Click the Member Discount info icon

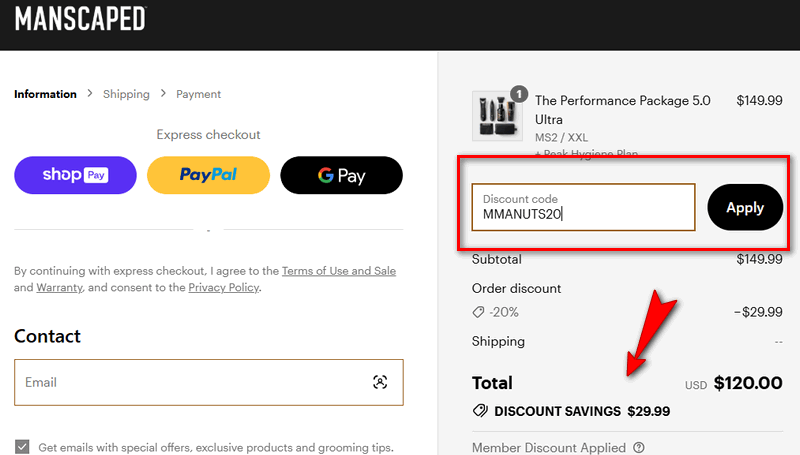[639, 448]
